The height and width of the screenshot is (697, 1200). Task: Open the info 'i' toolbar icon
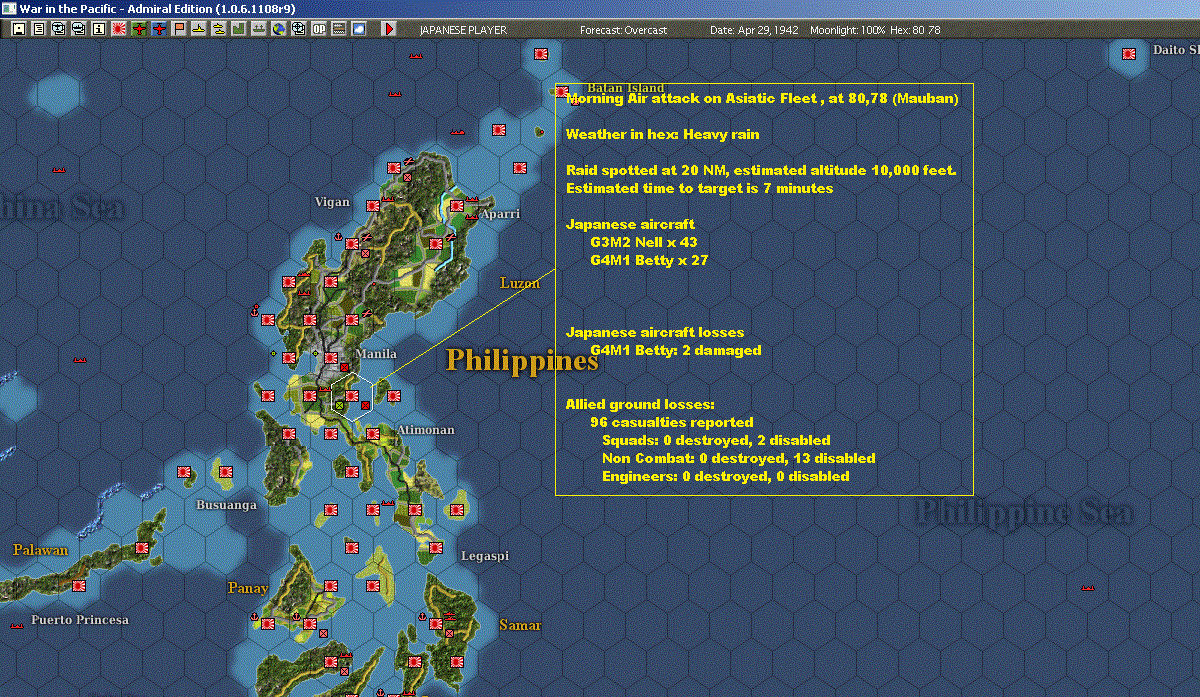click(x=98, y=30)
